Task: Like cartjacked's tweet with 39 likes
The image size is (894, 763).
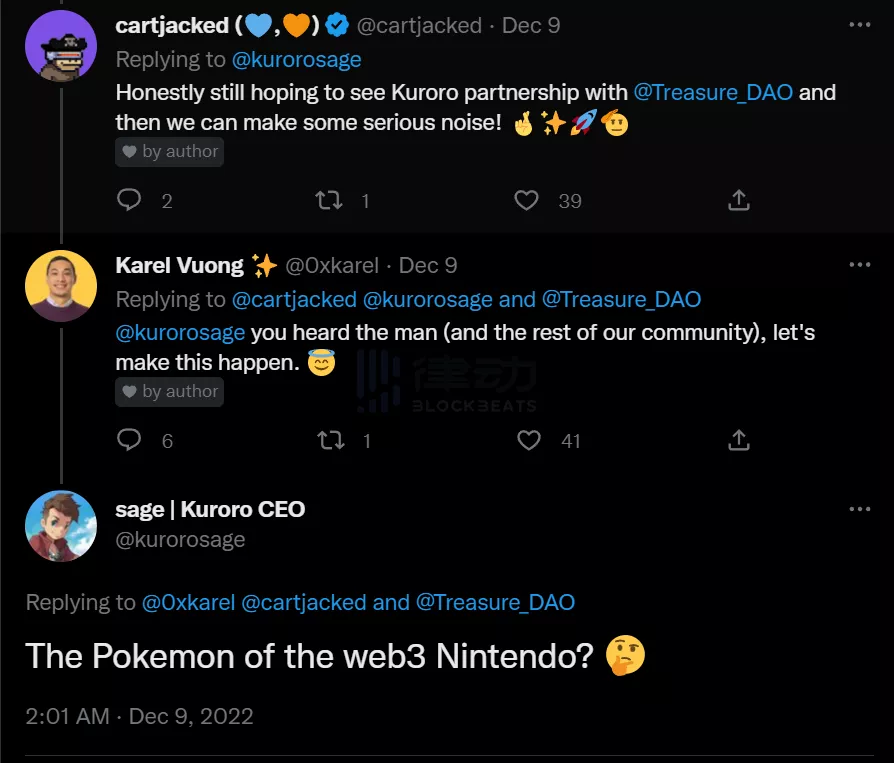Action: (x=527, y=200)
